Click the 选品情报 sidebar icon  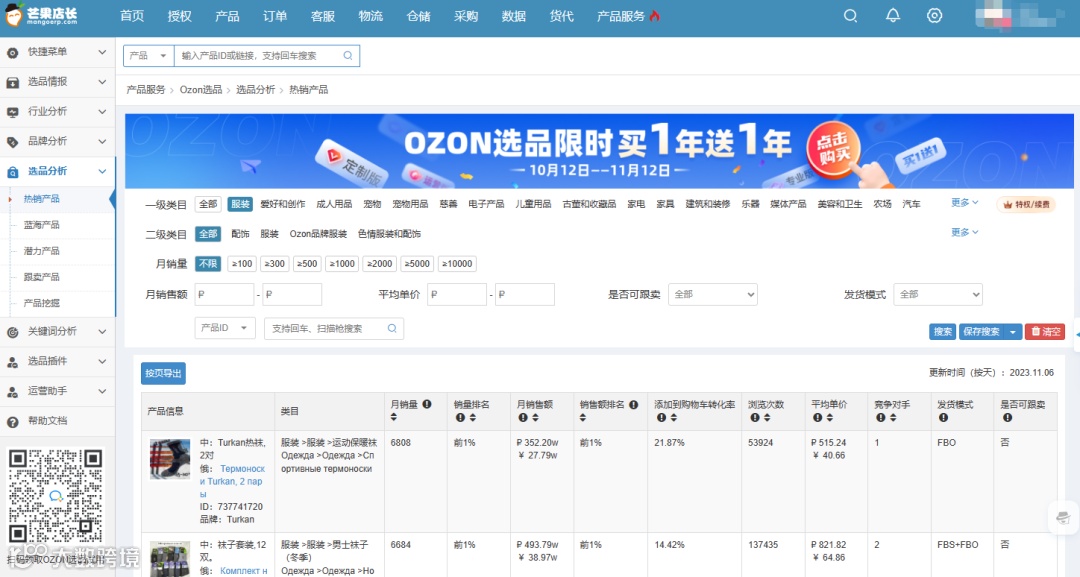(12, 82)
